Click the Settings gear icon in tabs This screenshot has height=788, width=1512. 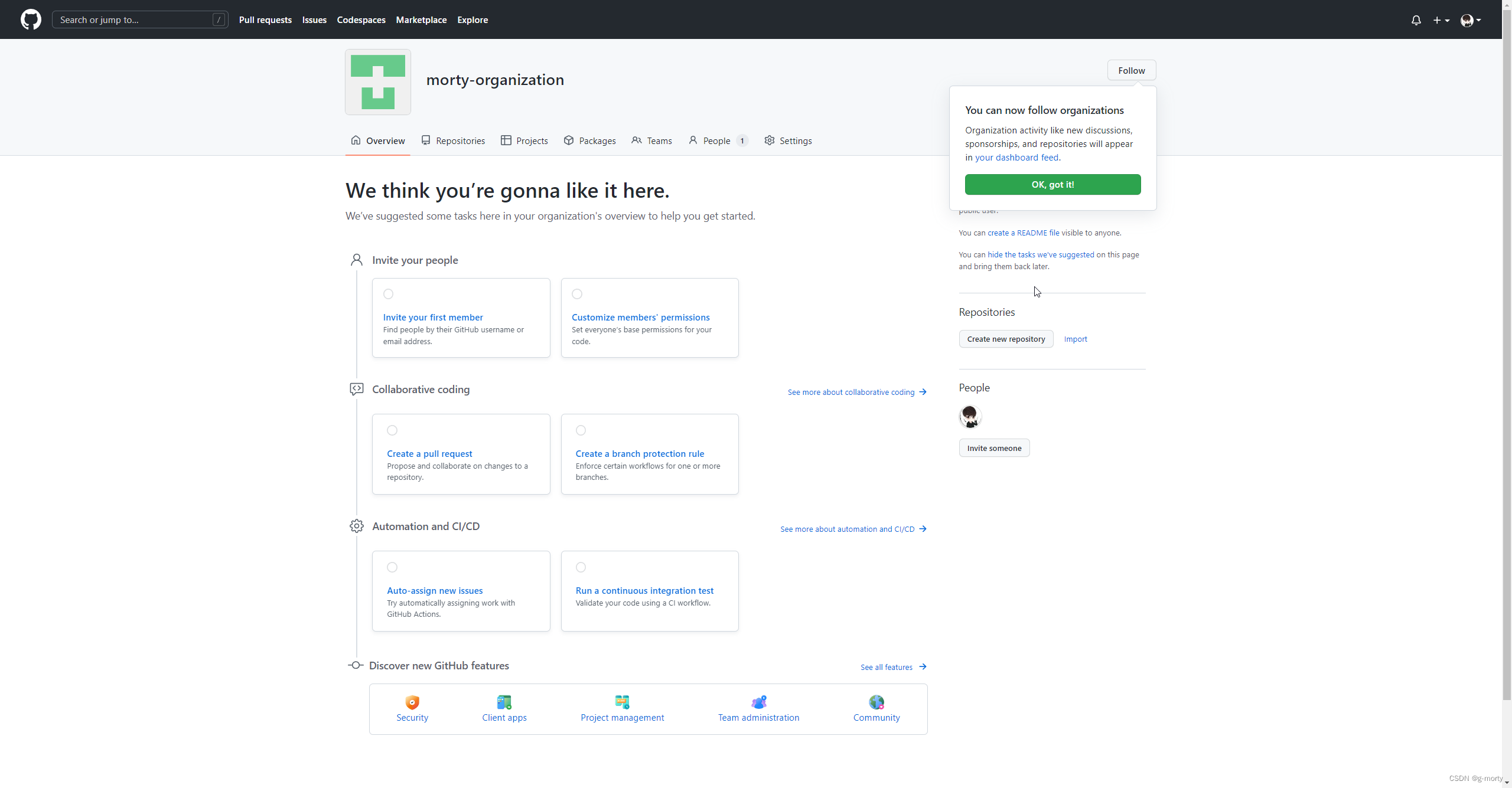[770, 140]
